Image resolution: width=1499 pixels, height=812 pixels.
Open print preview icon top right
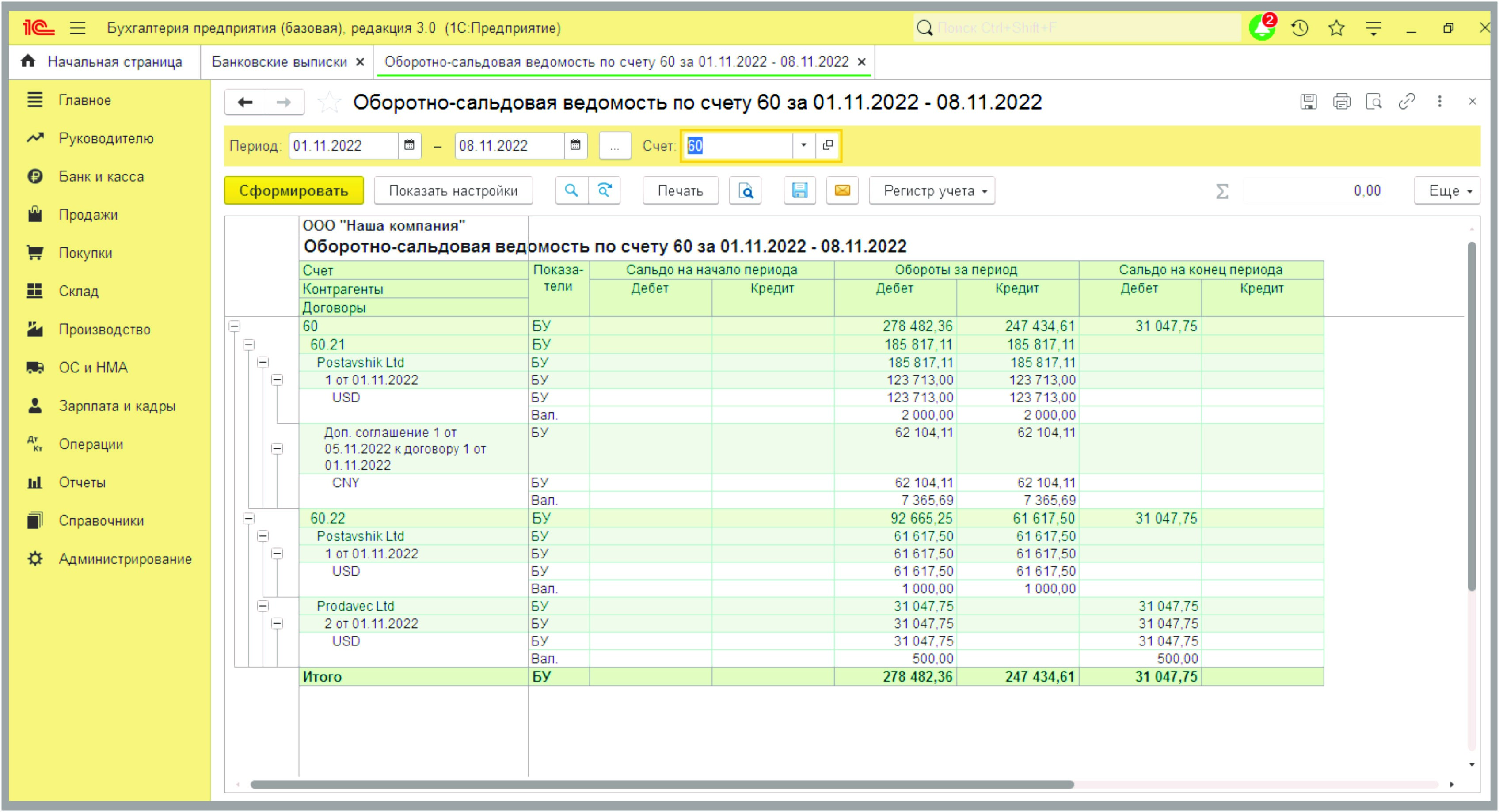[1374, 102]
